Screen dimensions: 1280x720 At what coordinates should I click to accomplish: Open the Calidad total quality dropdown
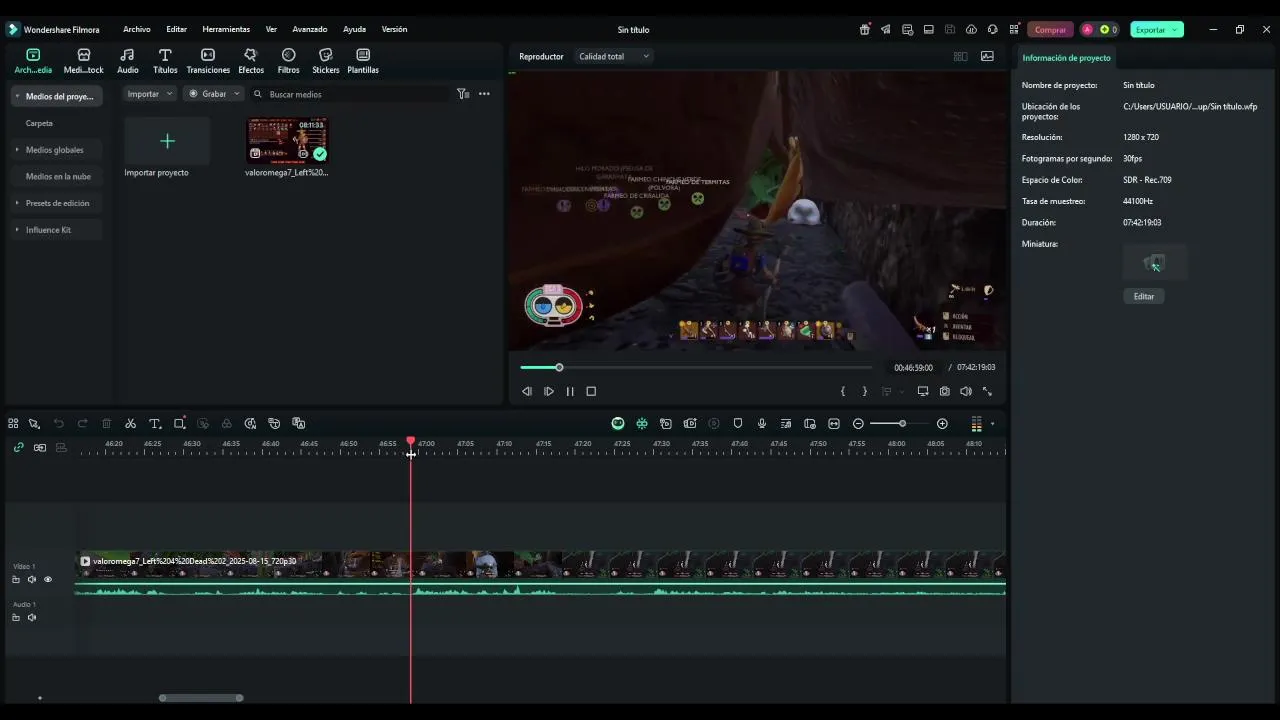(614, 57)
